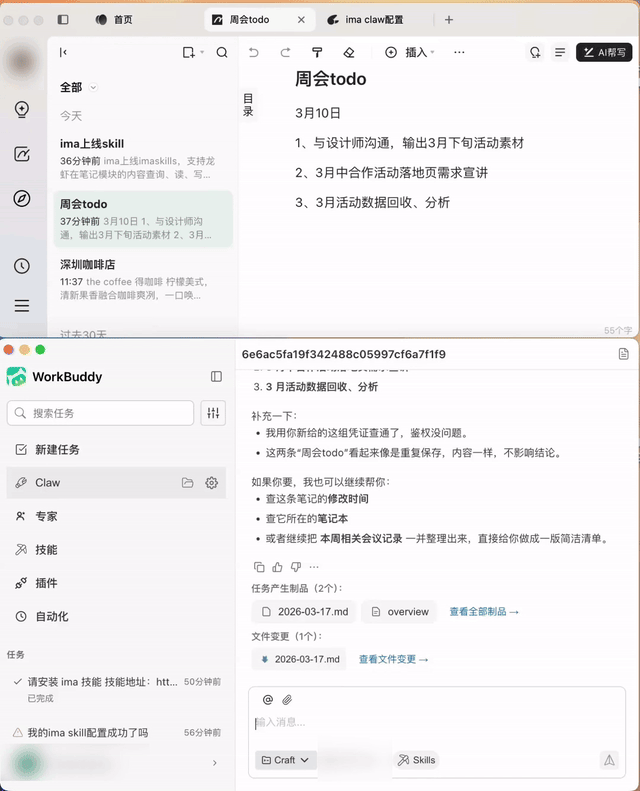Open 自动化 in WorkBuddy sidebar

(116, 616)
